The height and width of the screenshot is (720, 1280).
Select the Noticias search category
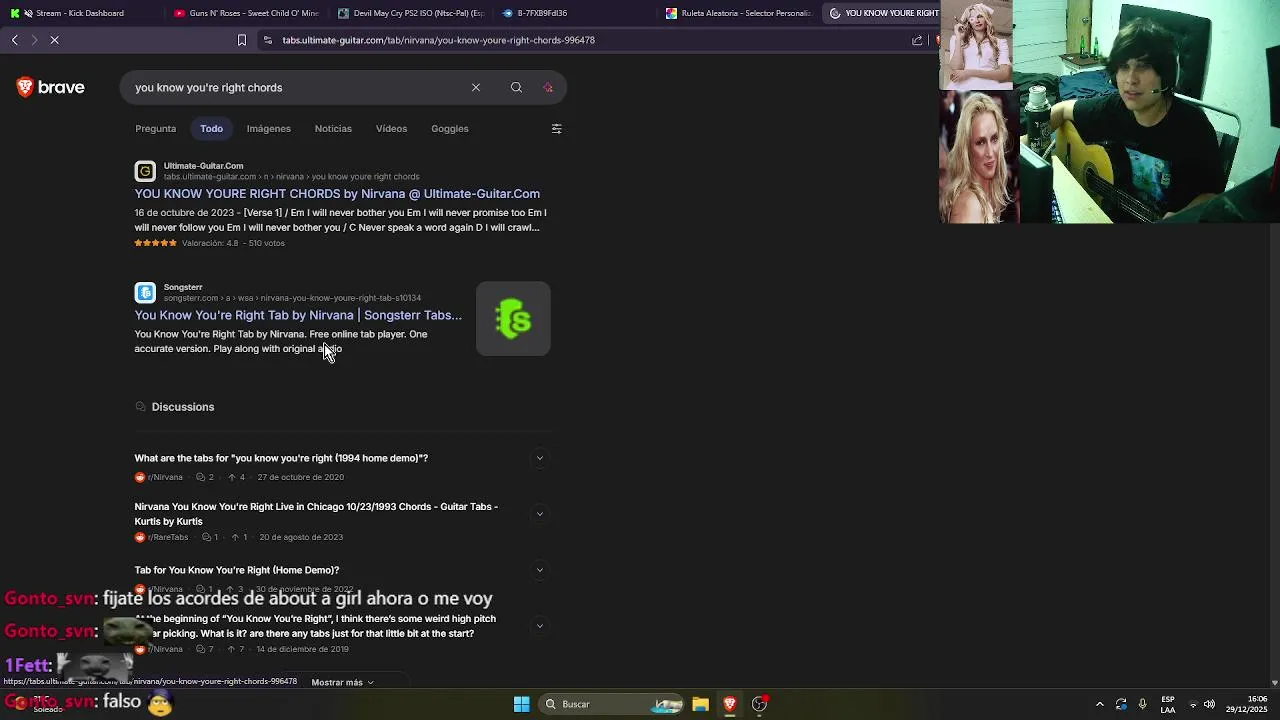[x=333, y=129]
